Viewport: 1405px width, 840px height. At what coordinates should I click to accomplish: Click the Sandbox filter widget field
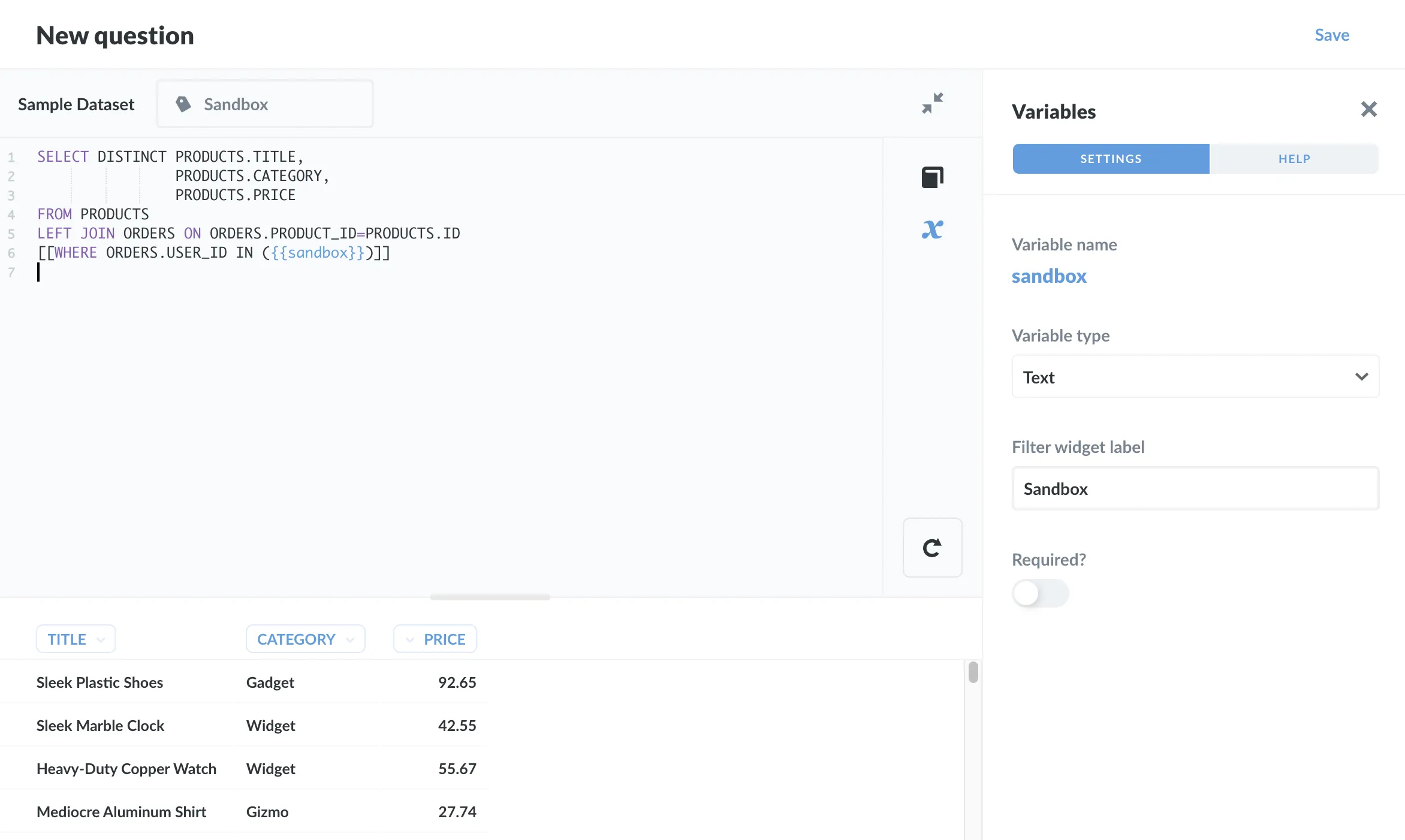pos(265,104)
